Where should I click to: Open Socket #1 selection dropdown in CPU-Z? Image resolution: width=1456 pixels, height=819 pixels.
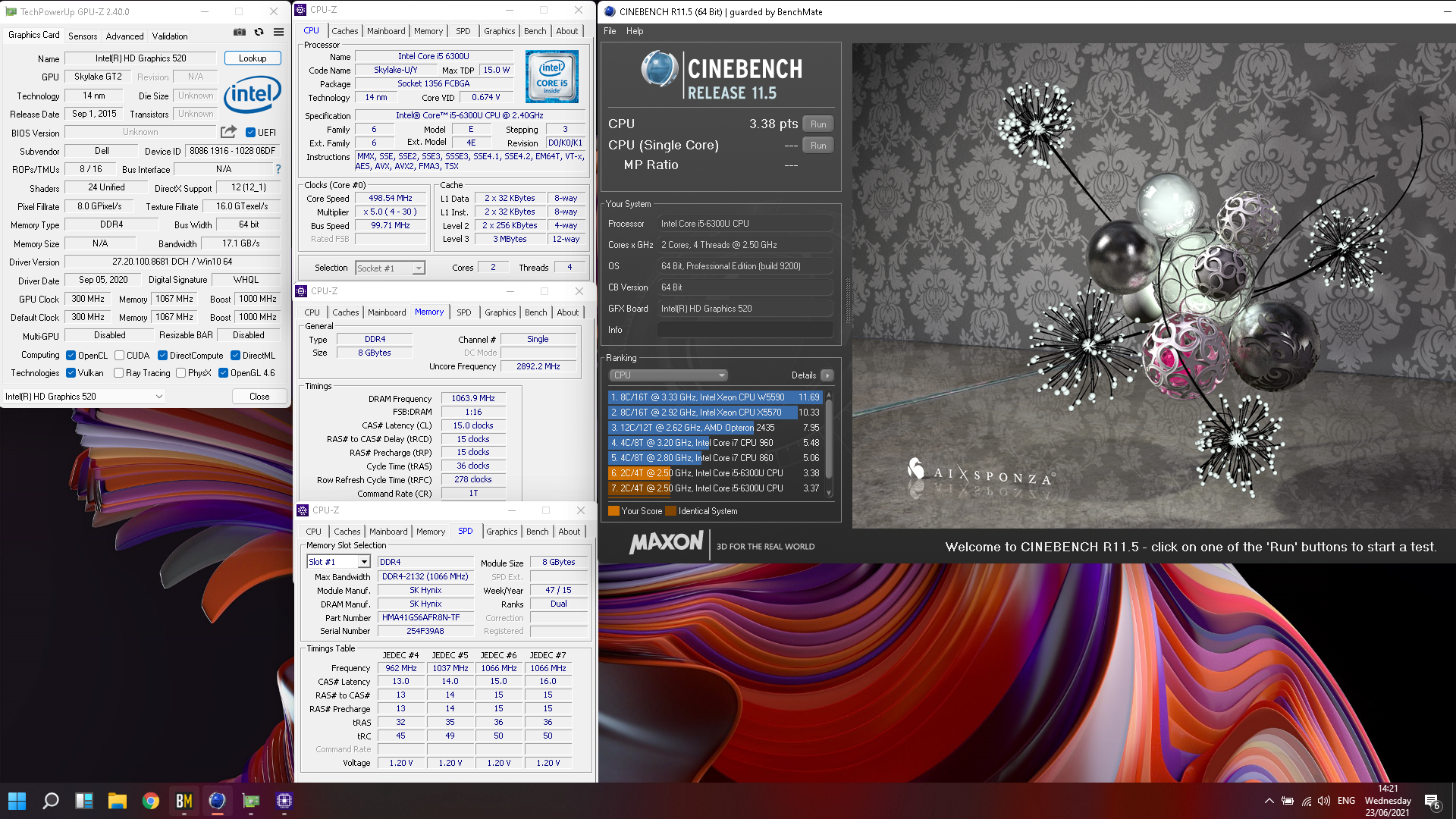390,268
